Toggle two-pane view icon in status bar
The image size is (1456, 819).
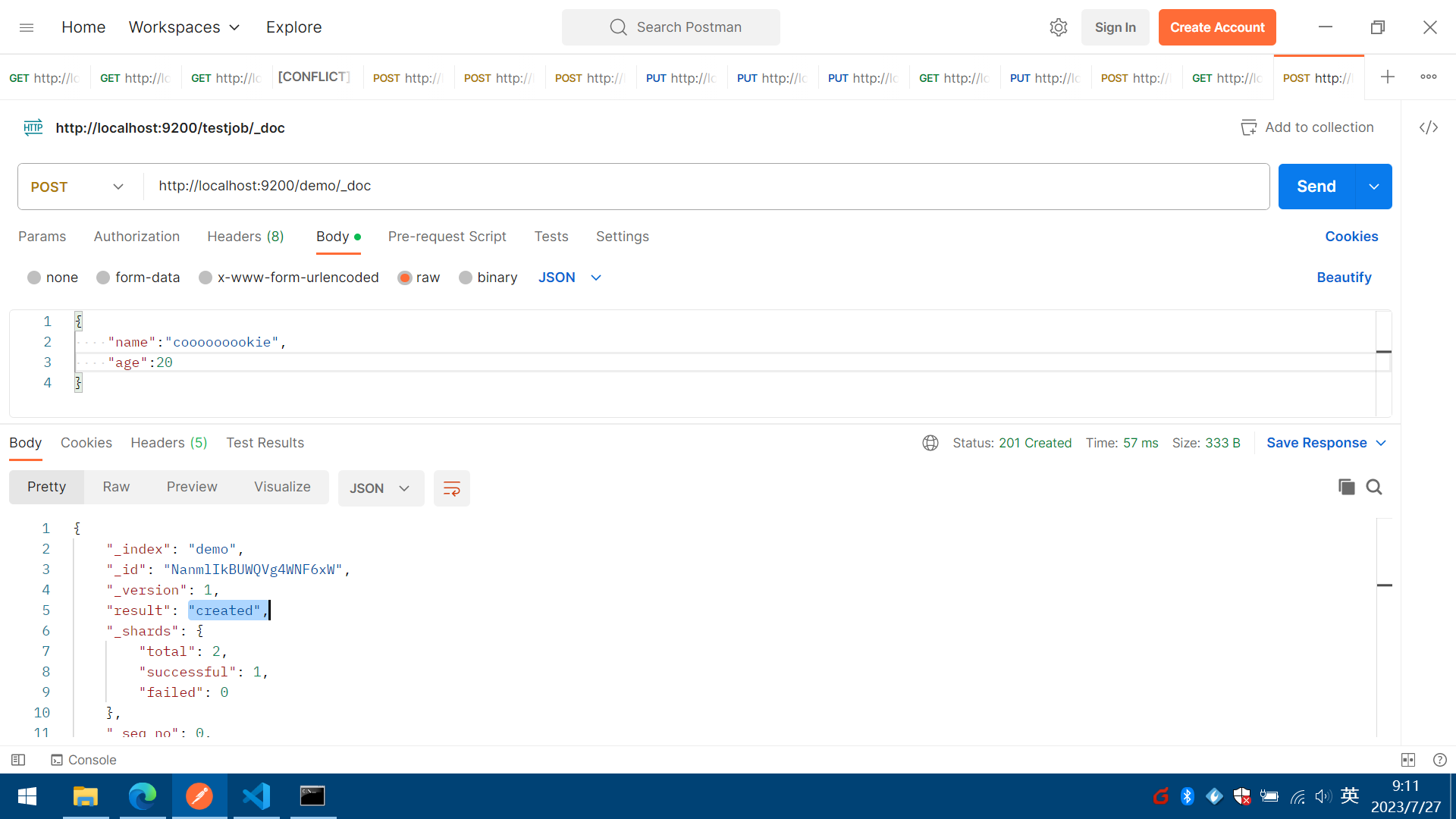pyautogui.click(x=1408, y=760)
